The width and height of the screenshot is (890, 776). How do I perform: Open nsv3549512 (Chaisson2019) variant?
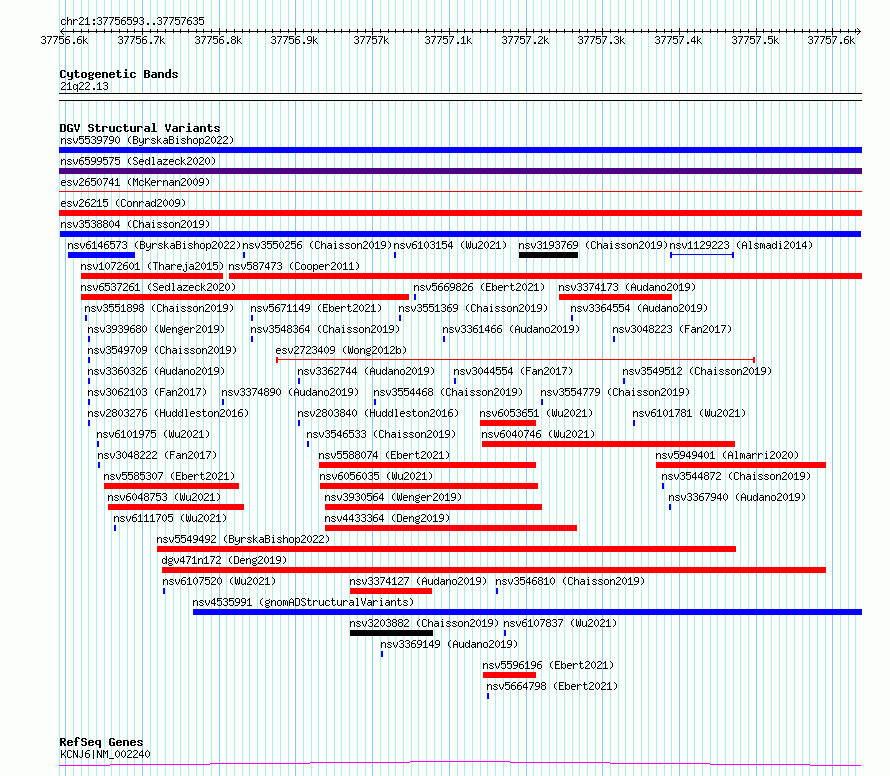(x=697, y=371)
